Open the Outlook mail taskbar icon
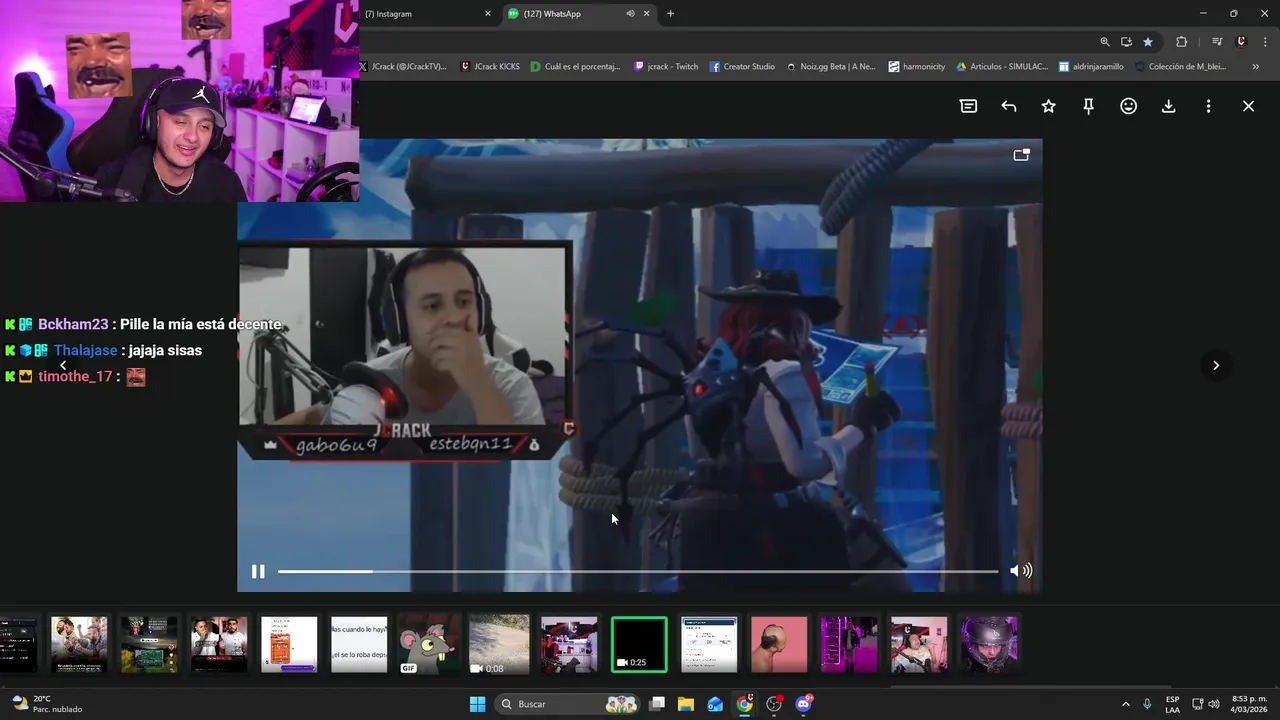 (715, 704)
